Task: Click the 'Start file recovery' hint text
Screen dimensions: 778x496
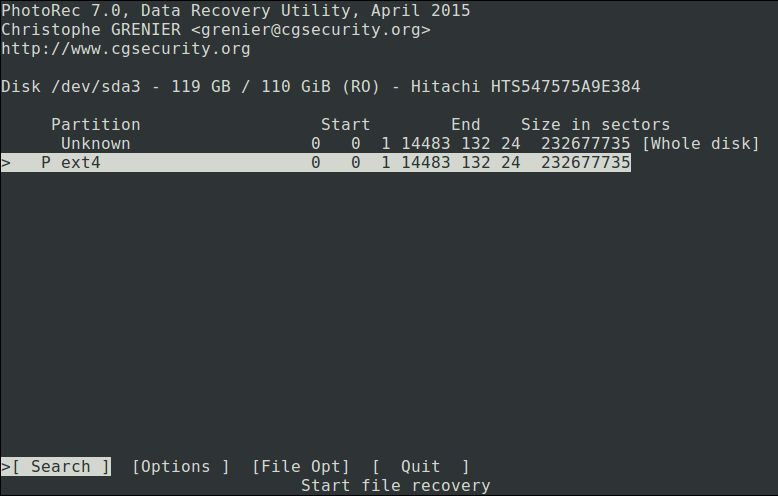Action: [x=395, y=485]
